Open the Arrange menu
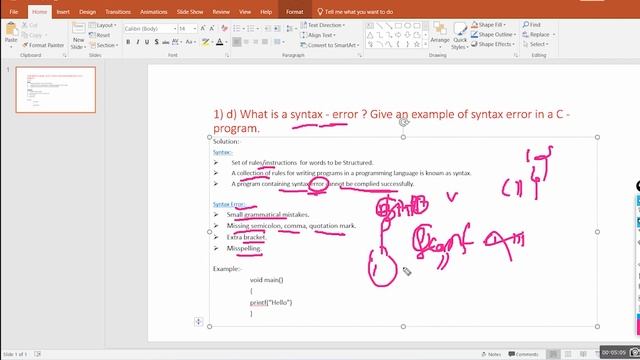Viewport: 640px width, 360px height. pos(440,36)
